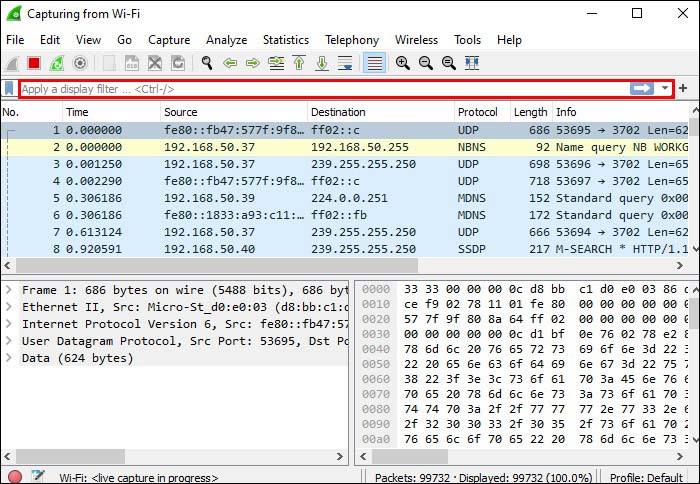
Task: Expand Internet Protocol Version 6 row
Action: click(8, 324)
